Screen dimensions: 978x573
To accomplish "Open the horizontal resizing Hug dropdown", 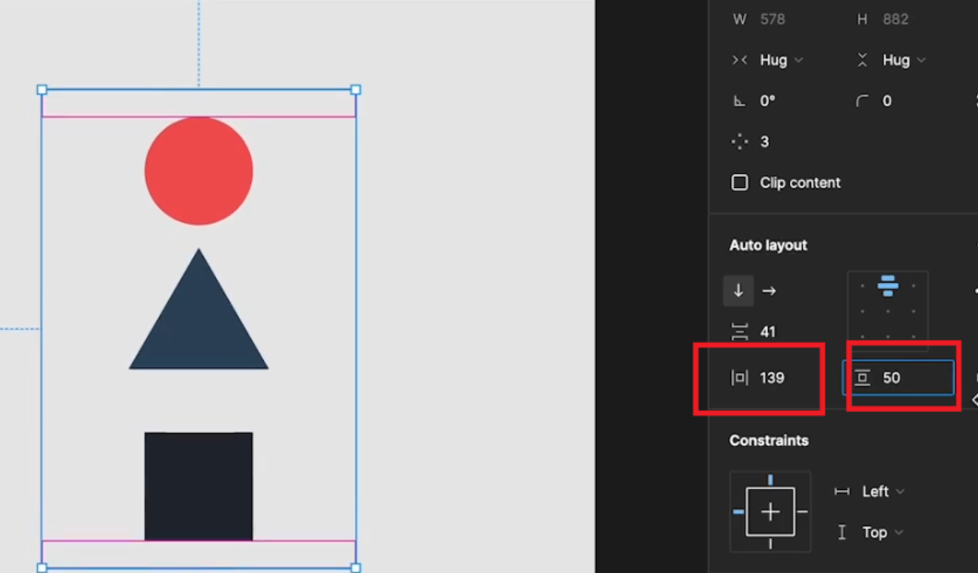I will (781, 60).
